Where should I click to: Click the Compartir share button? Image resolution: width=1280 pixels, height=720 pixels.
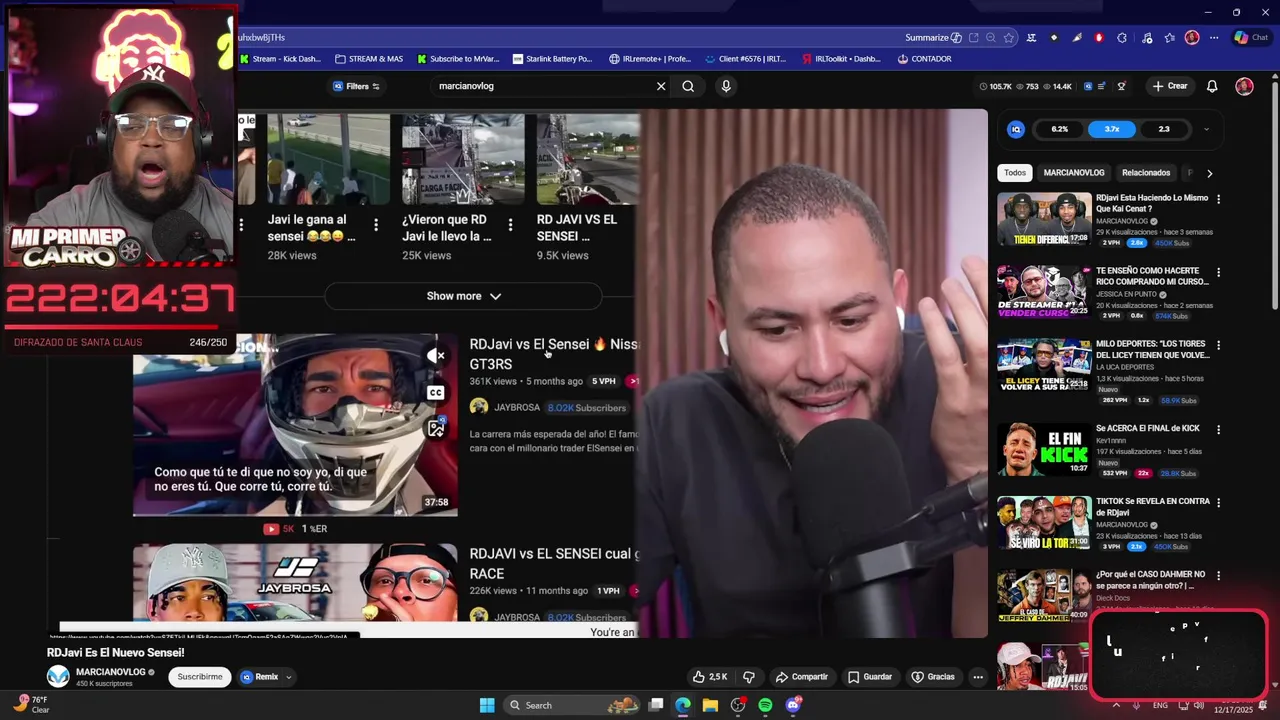(x=802, y=677)
